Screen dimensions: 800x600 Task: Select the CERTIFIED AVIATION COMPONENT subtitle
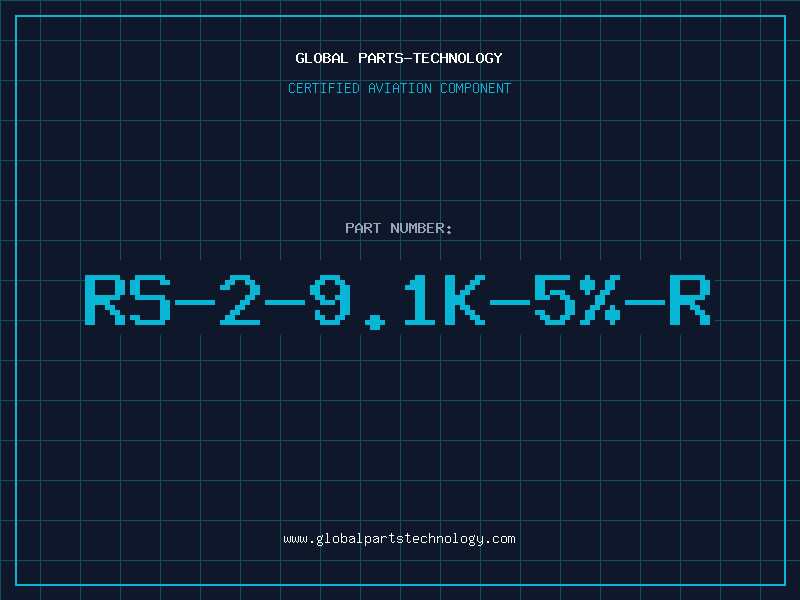tap(399, 88)
